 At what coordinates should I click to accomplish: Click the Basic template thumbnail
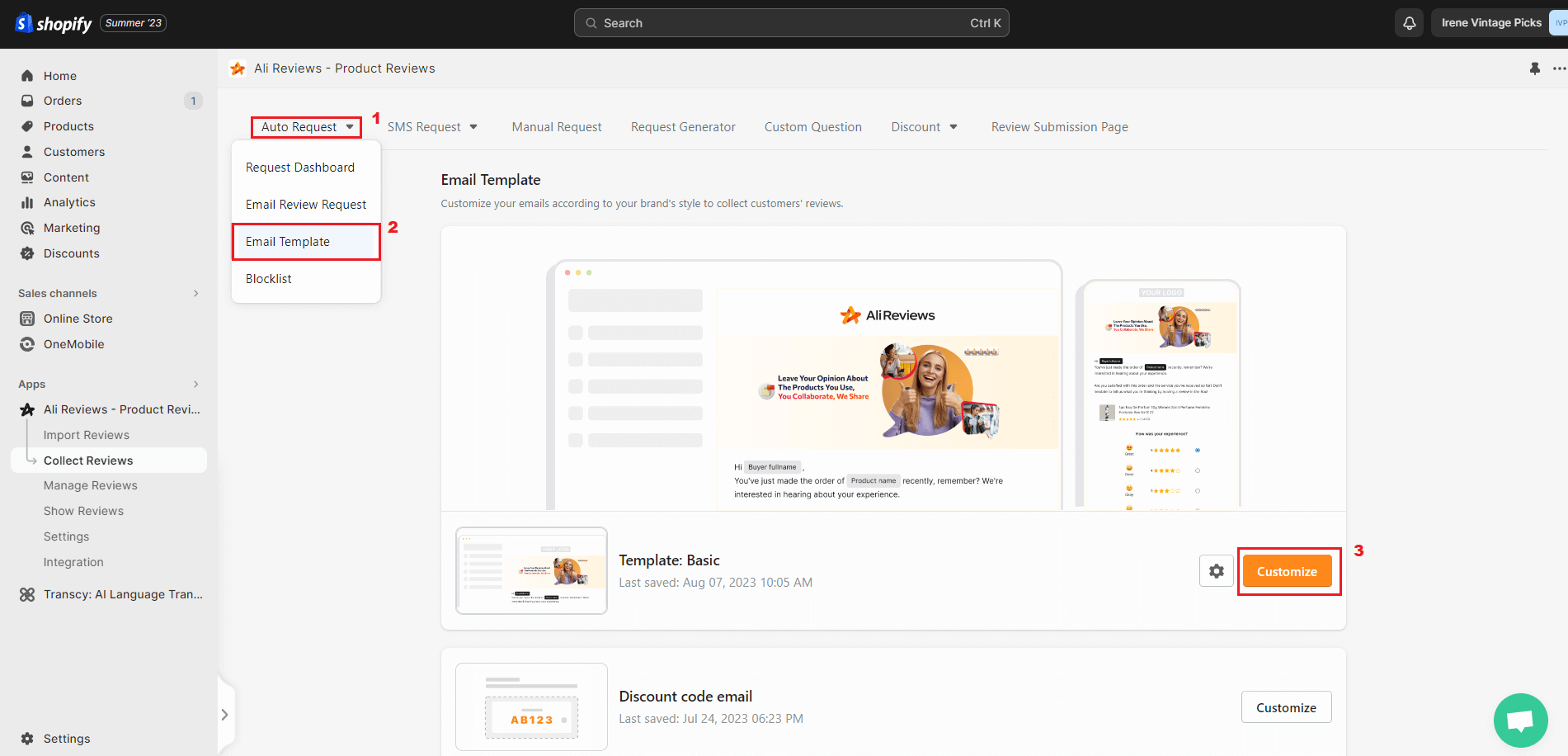coord(531,571)
